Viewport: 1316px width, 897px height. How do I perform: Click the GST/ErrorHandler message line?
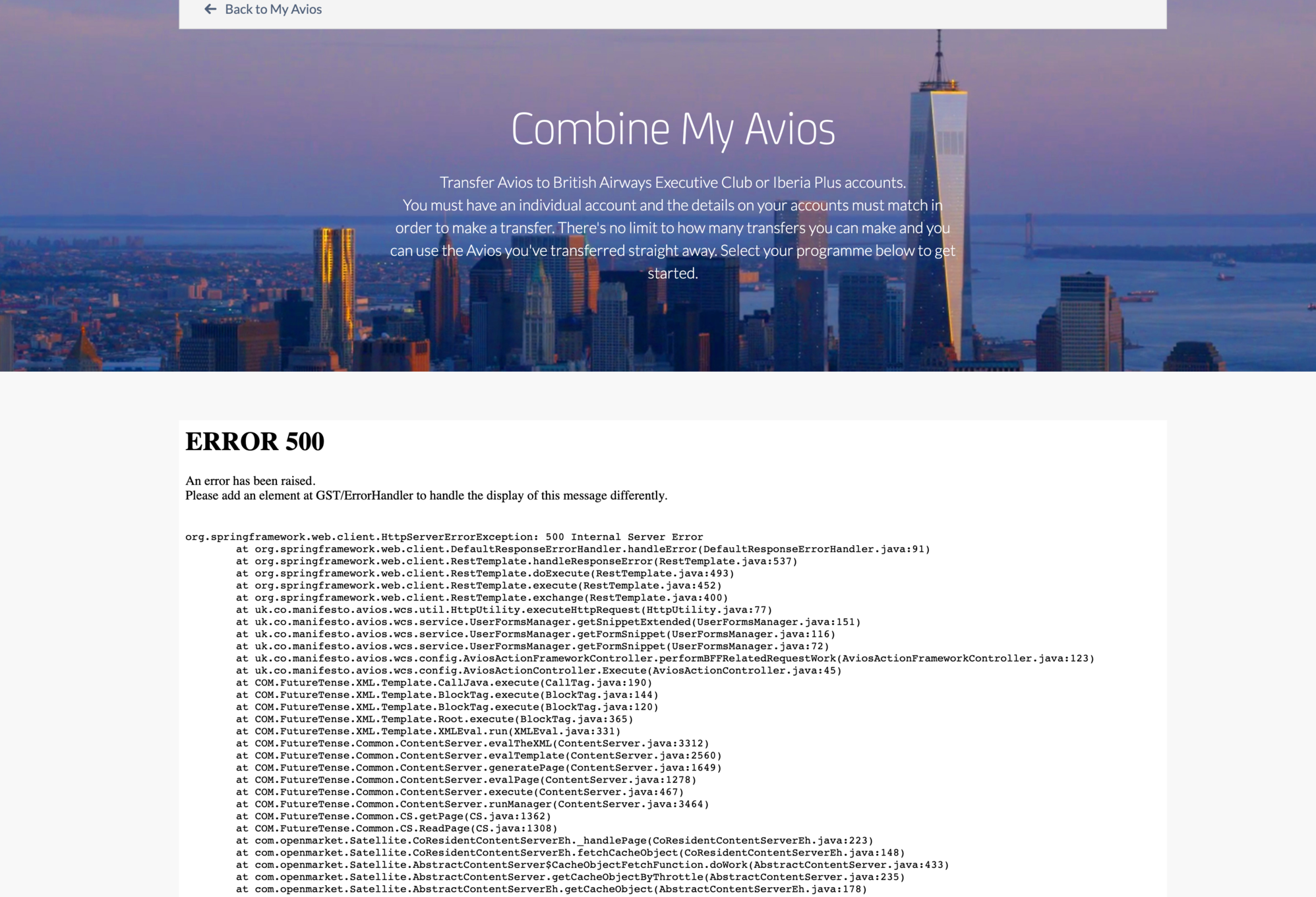click(x=426, y=496)
